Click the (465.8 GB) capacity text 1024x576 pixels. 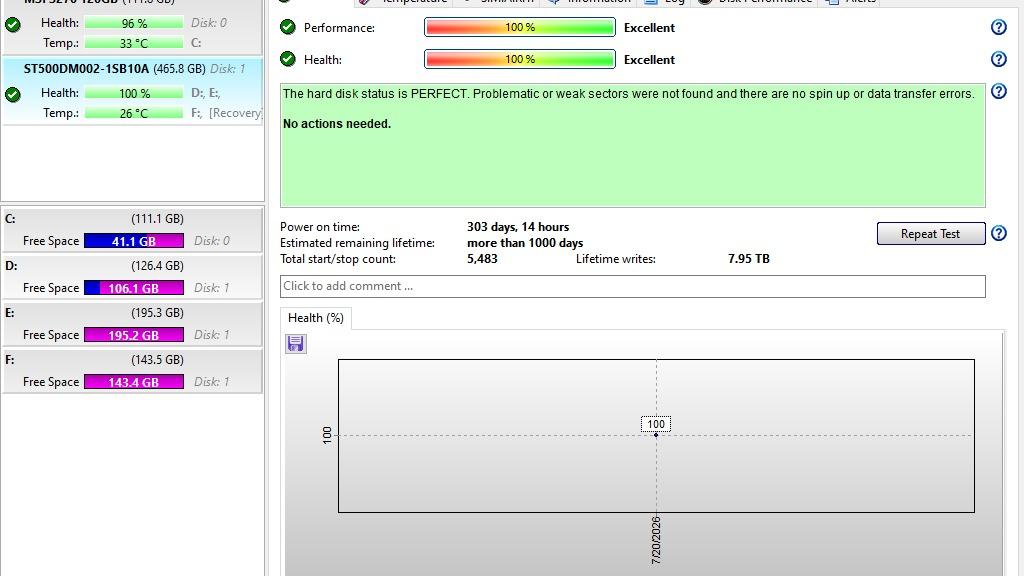(180, 69)
